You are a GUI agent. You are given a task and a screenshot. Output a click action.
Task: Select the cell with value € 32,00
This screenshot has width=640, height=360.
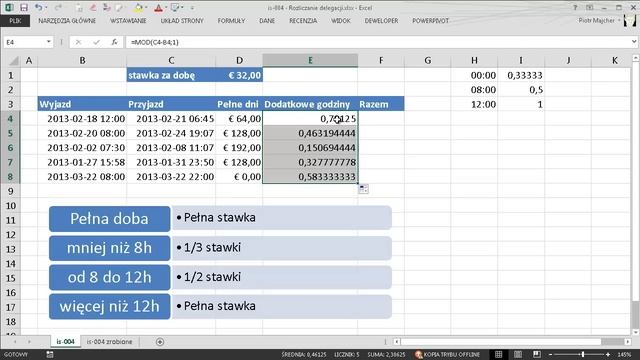239,75
